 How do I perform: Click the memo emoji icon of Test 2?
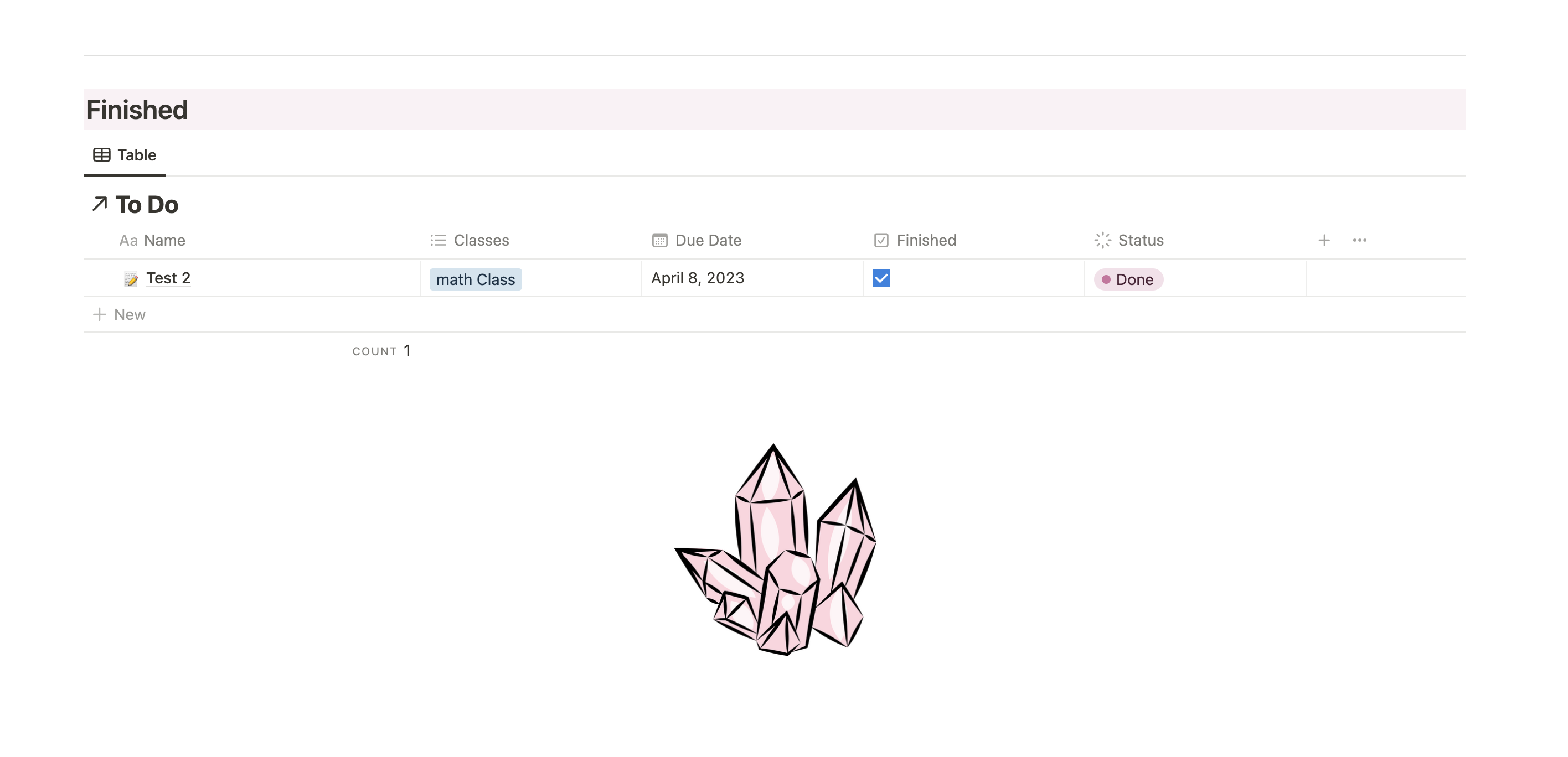[x=130, y=279]
